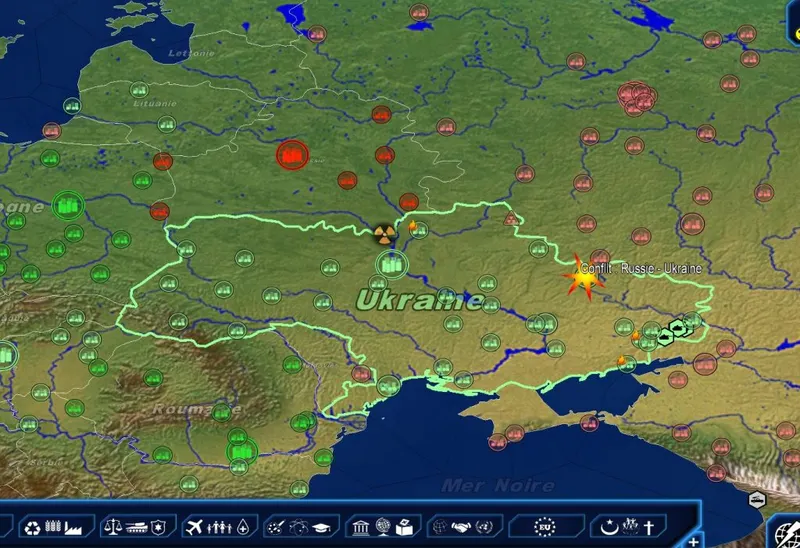Select the pink Kaliningrad city marker on Baltic coast
The width and height of the screenshot is (800, 548).
52,131
